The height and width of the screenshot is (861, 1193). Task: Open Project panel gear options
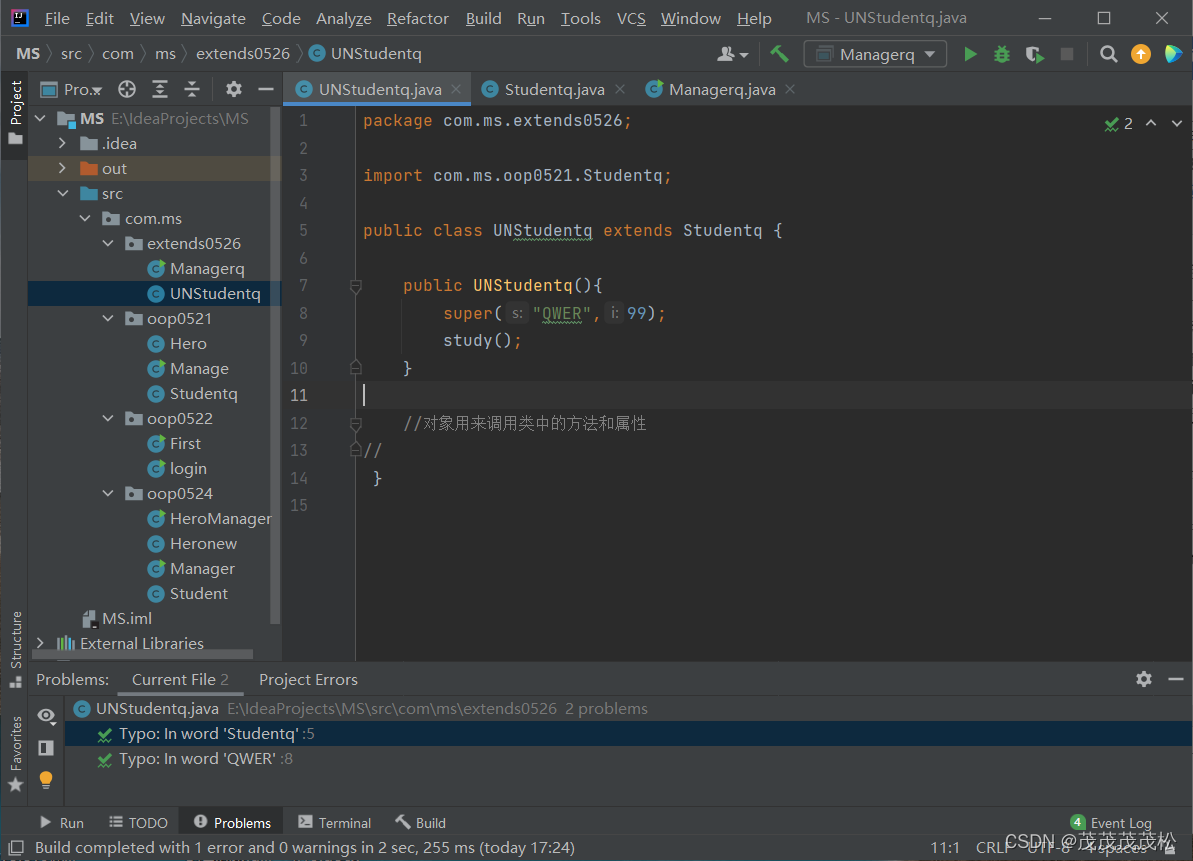(233, 89)
